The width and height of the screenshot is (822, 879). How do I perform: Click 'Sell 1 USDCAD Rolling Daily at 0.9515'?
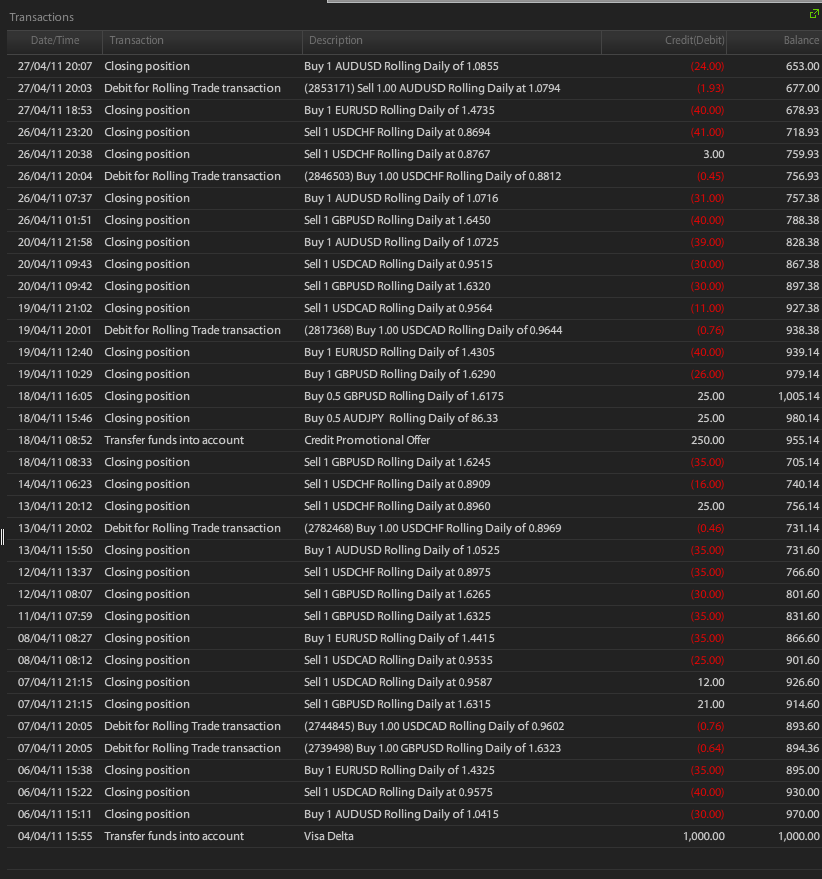(398, 264)
